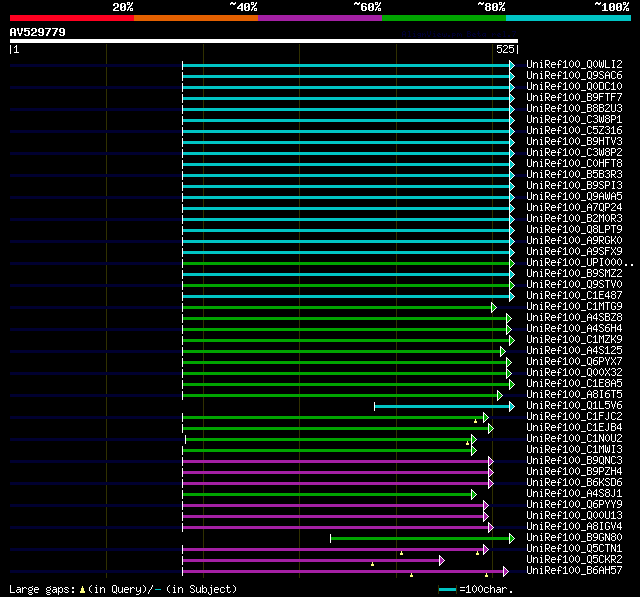Viewport: 640px width, 597px height.
Task: Click the truncated UniRef100_UPI000.. hit name
Action: pos(580,263)
